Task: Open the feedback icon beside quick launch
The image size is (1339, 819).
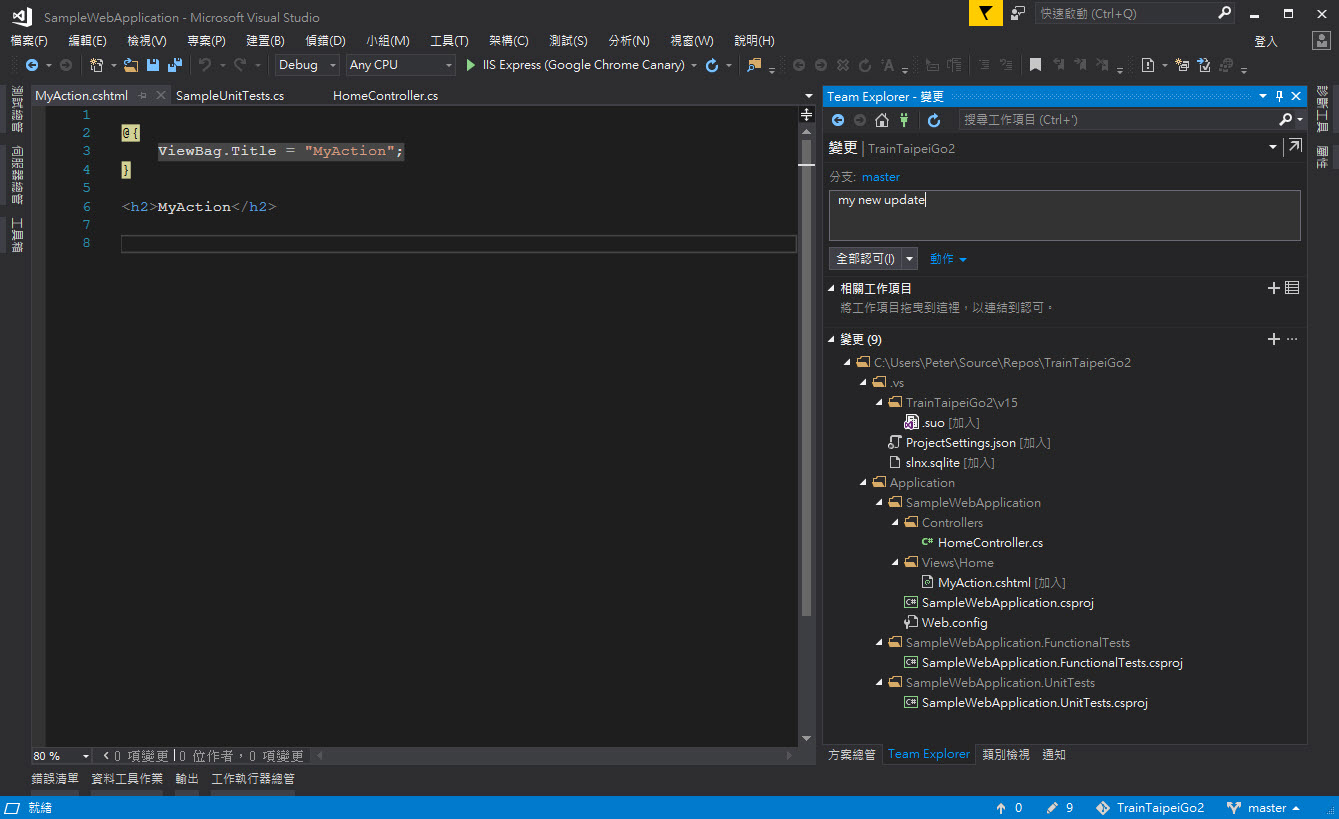Action: [1018, 13]
